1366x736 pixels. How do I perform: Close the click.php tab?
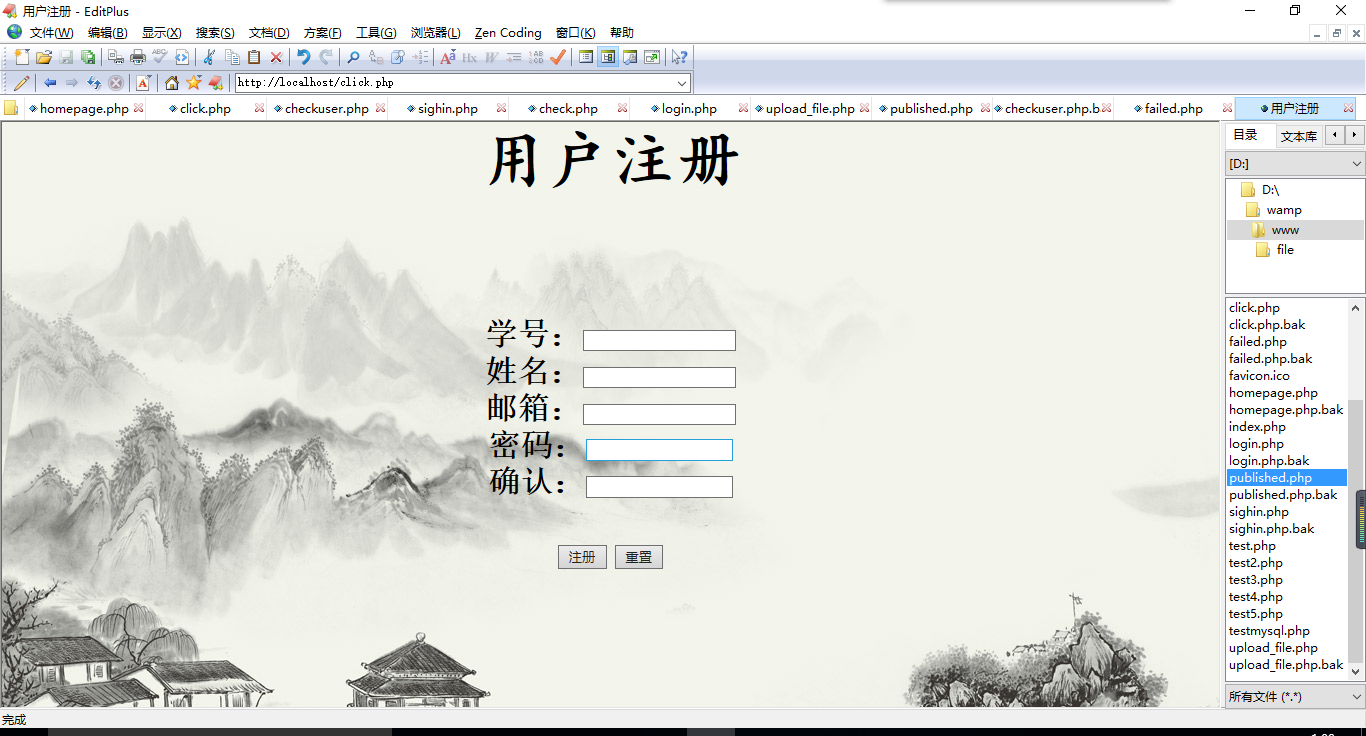coord(259,108)
